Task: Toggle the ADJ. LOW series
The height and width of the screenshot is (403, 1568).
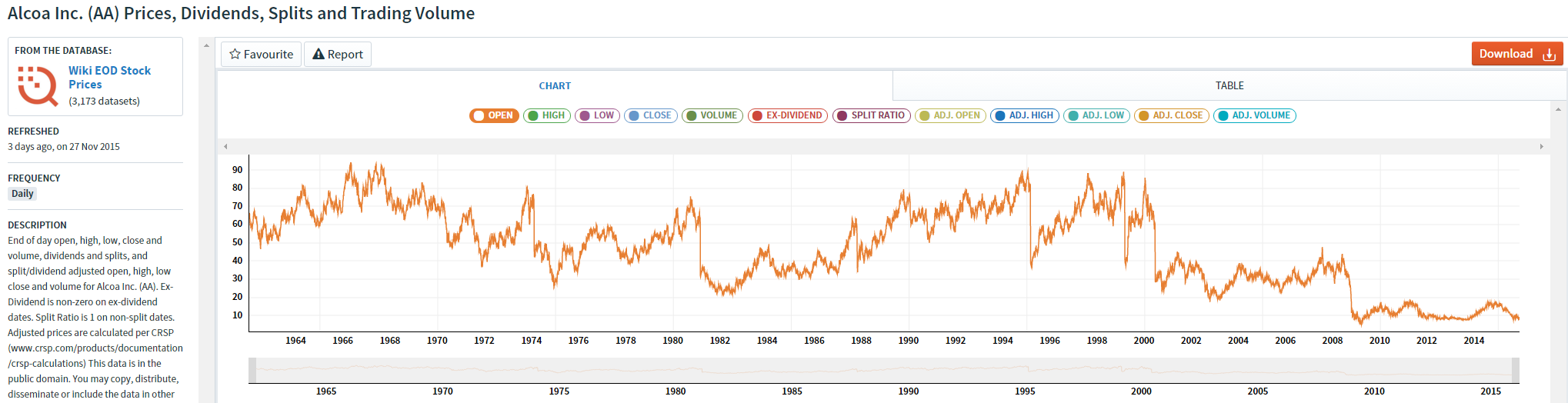Action: pos(1096,115)
